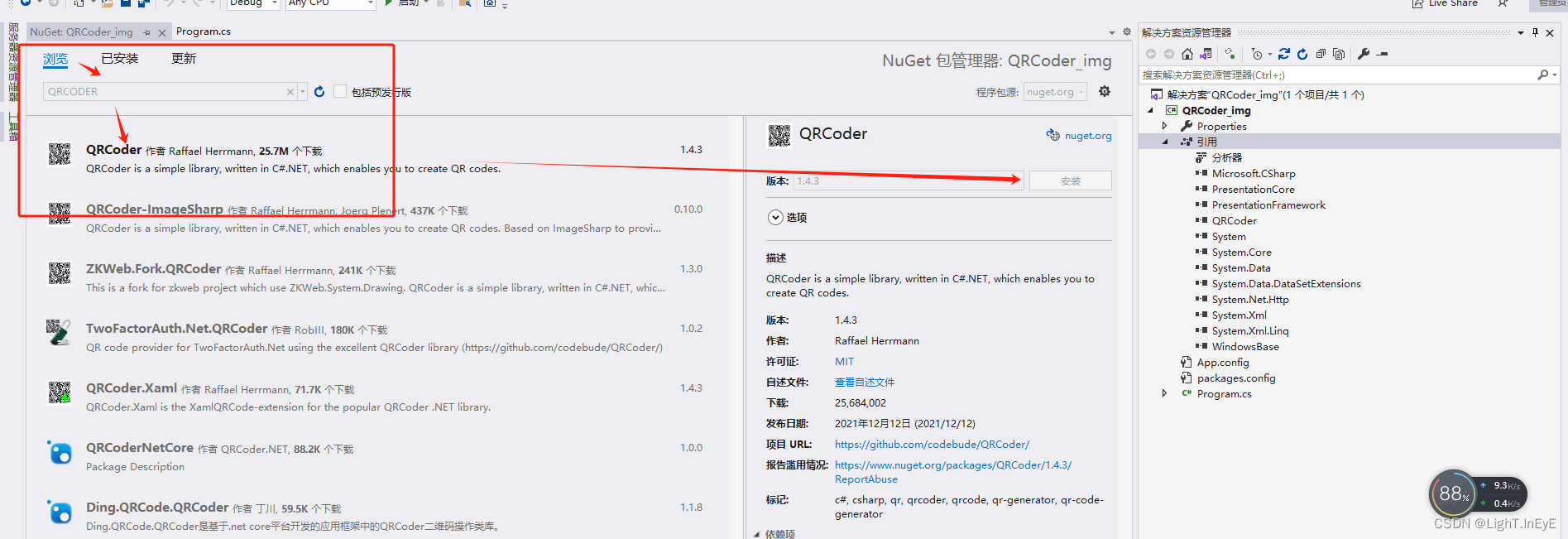Expand the Program.cs tree node
This screenshot has width=1568, height=539.
(x=1165, y=393)
